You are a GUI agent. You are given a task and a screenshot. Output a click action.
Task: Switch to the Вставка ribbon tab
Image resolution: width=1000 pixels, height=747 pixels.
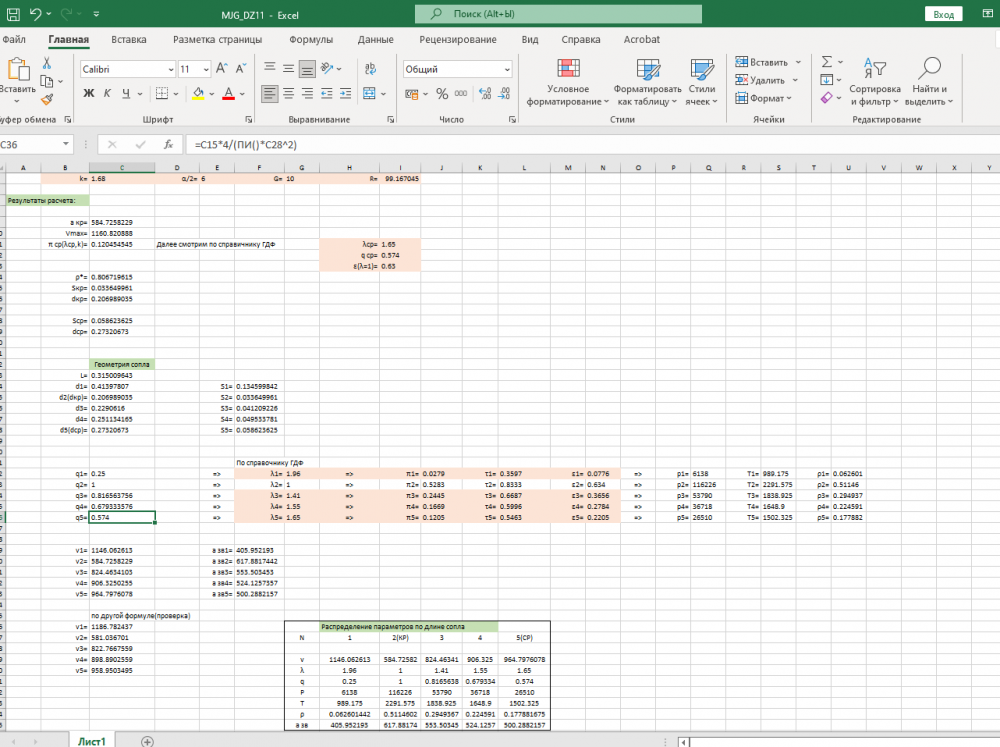129,39
